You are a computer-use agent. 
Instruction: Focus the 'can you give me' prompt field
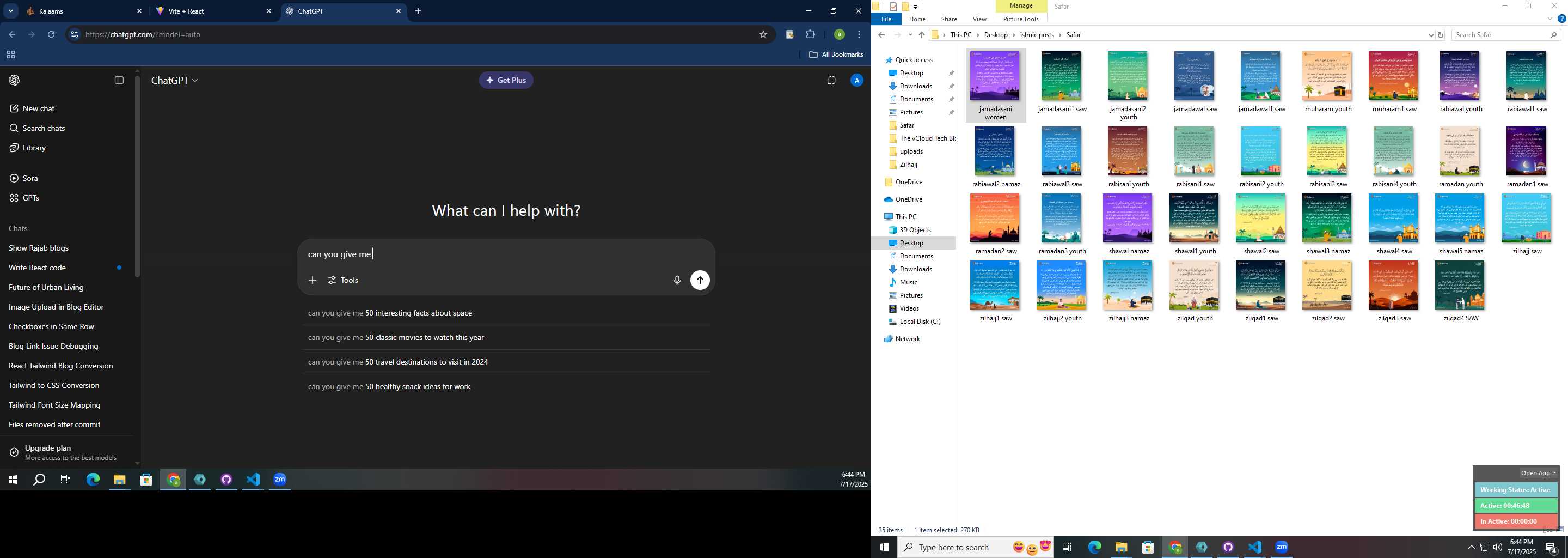click(x=505, y=254)
